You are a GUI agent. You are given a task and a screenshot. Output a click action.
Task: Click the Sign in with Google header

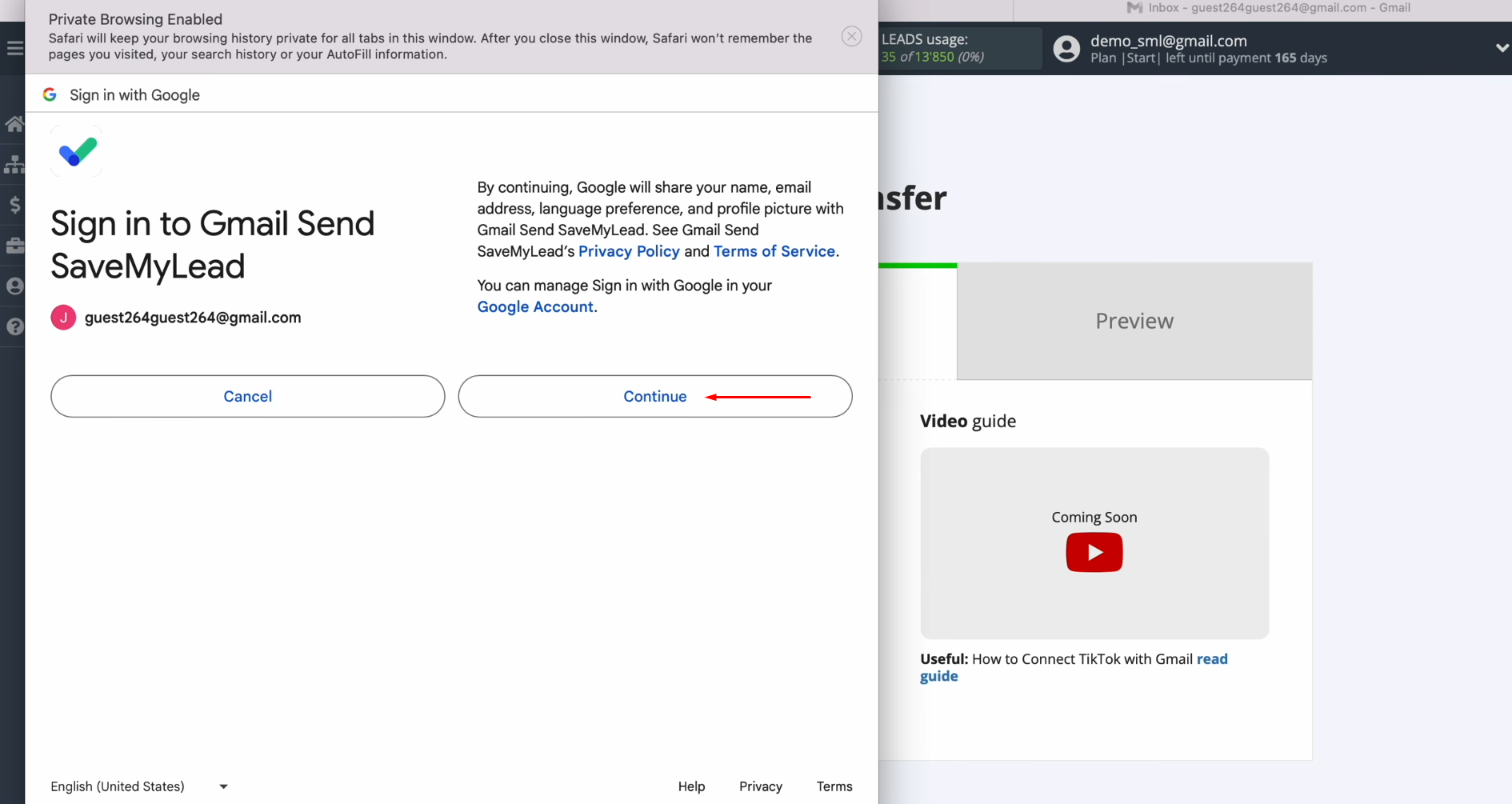[x=134, y=95]
